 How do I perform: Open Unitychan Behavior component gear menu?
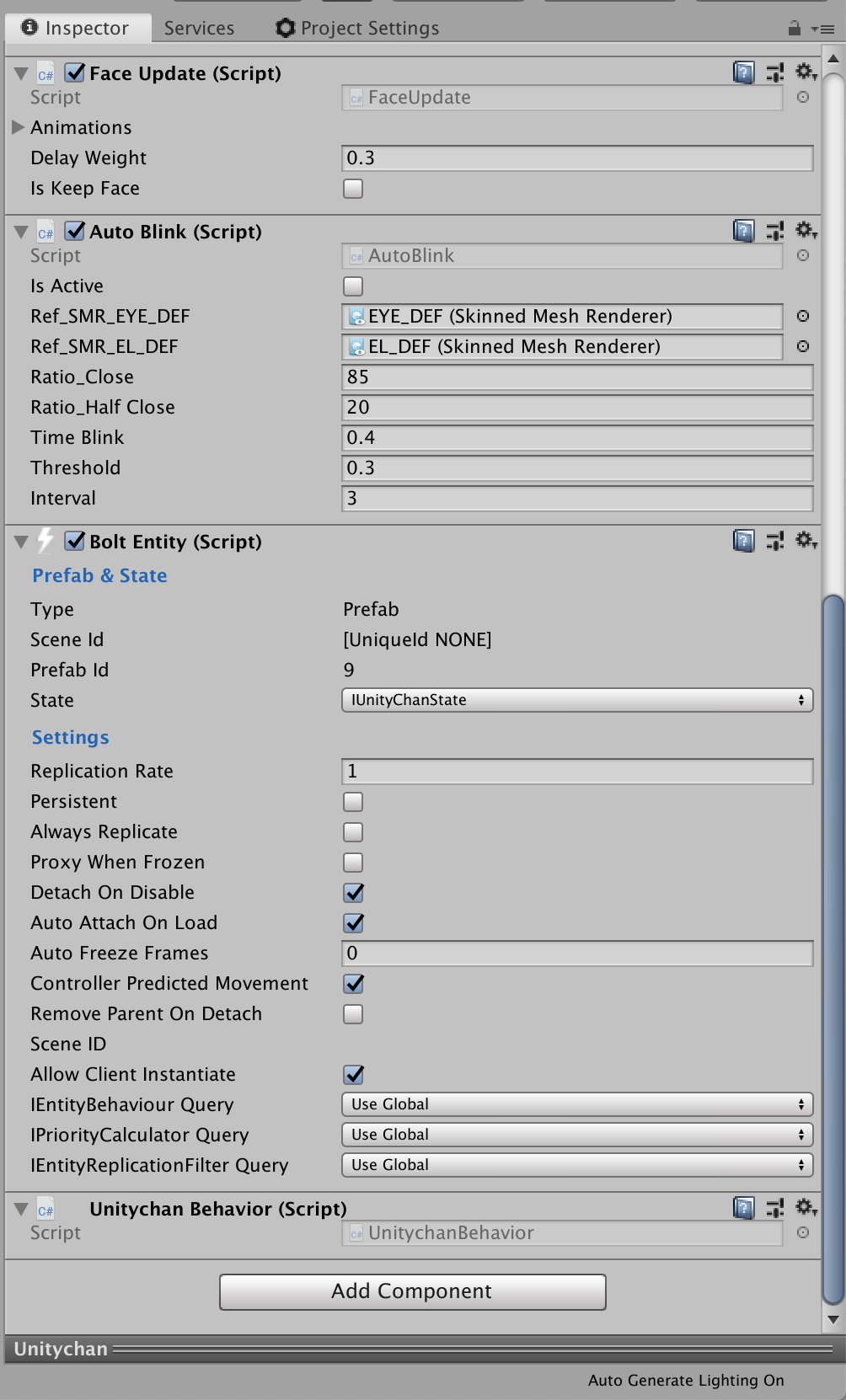click(806, 1208)
